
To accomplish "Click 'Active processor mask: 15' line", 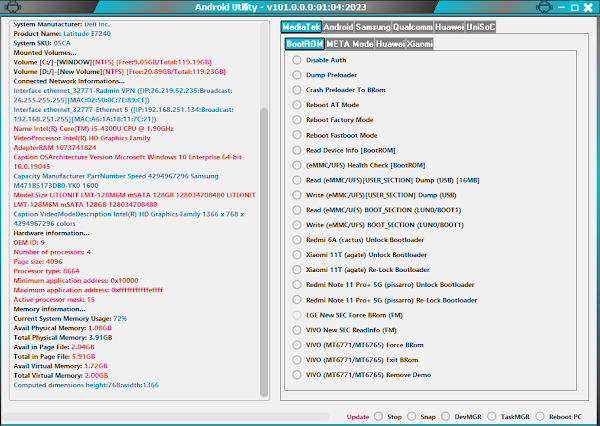I will 54,300.
